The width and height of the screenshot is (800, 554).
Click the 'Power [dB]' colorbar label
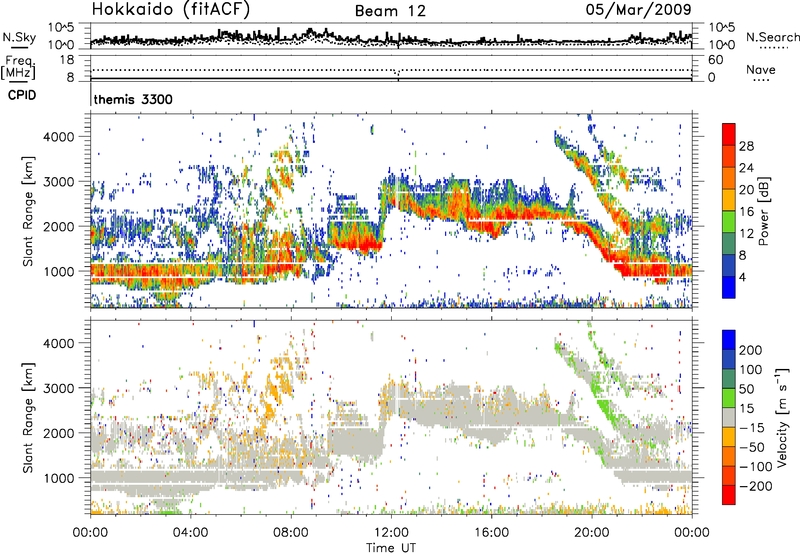tap(764, 211)
